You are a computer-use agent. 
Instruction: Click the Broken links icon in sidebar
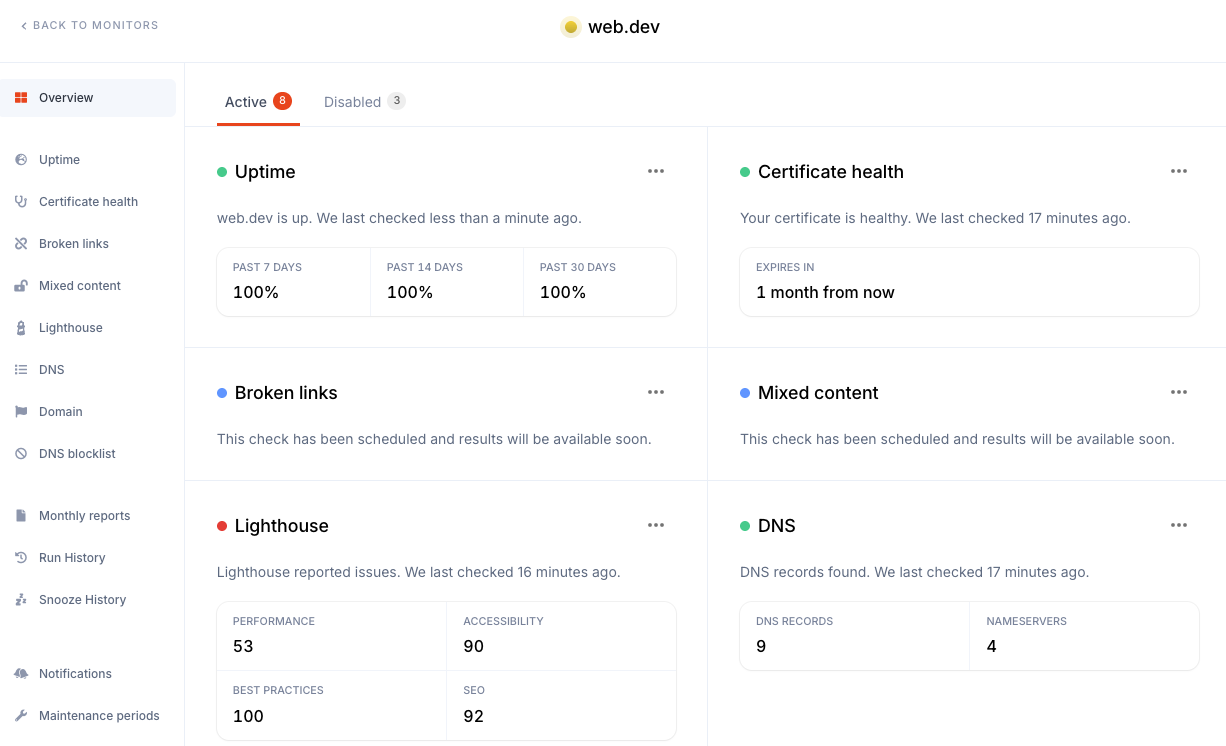tap(21, 244)
